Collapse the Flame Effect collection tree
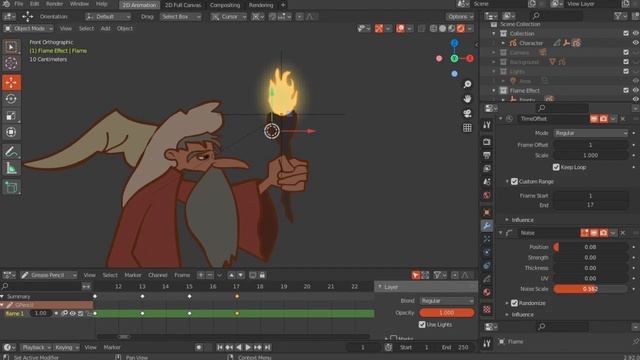This screenshot has width=640, height=360. 494,91
